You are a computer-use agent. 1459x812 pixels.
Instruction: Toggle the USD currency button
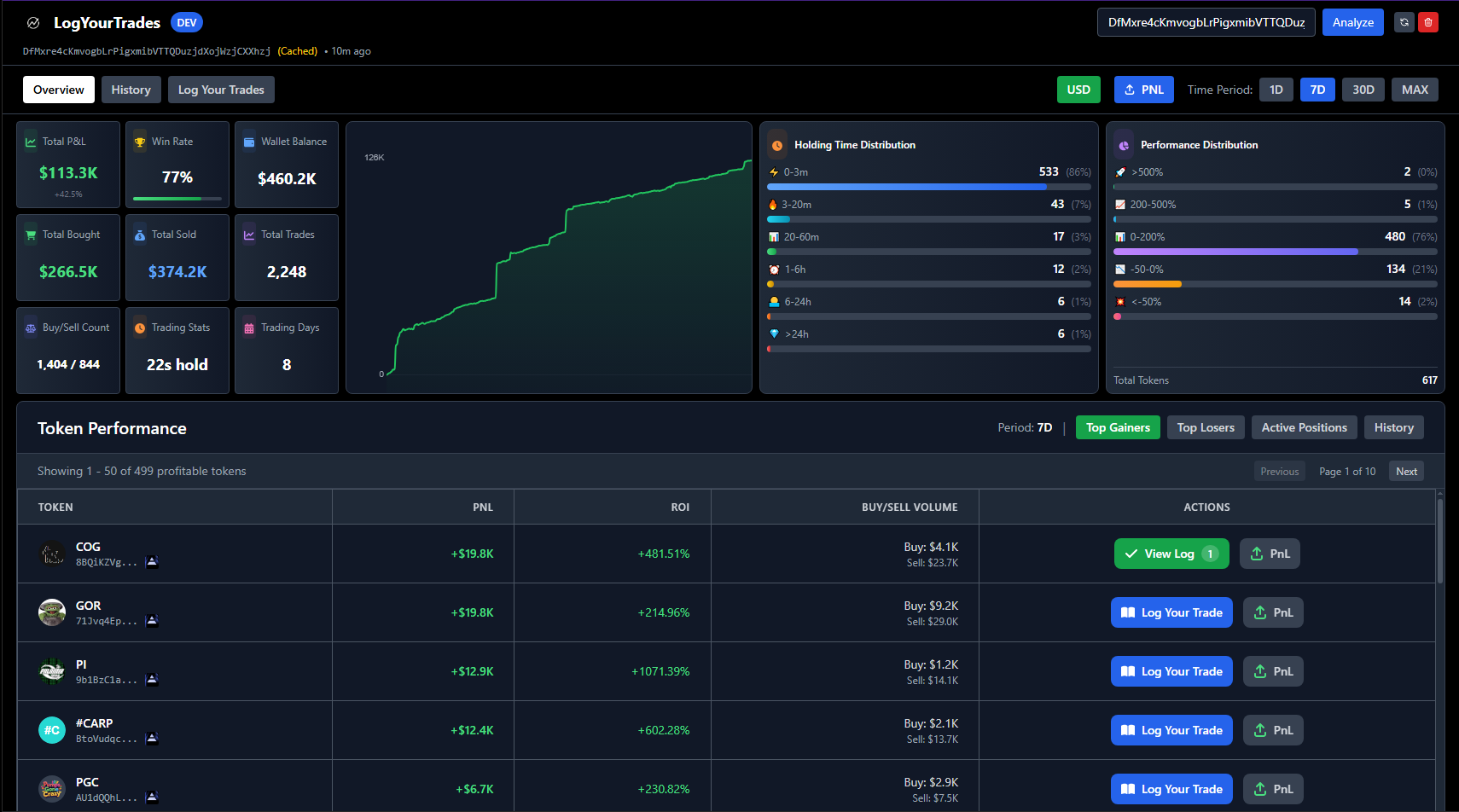[1078, 90]
